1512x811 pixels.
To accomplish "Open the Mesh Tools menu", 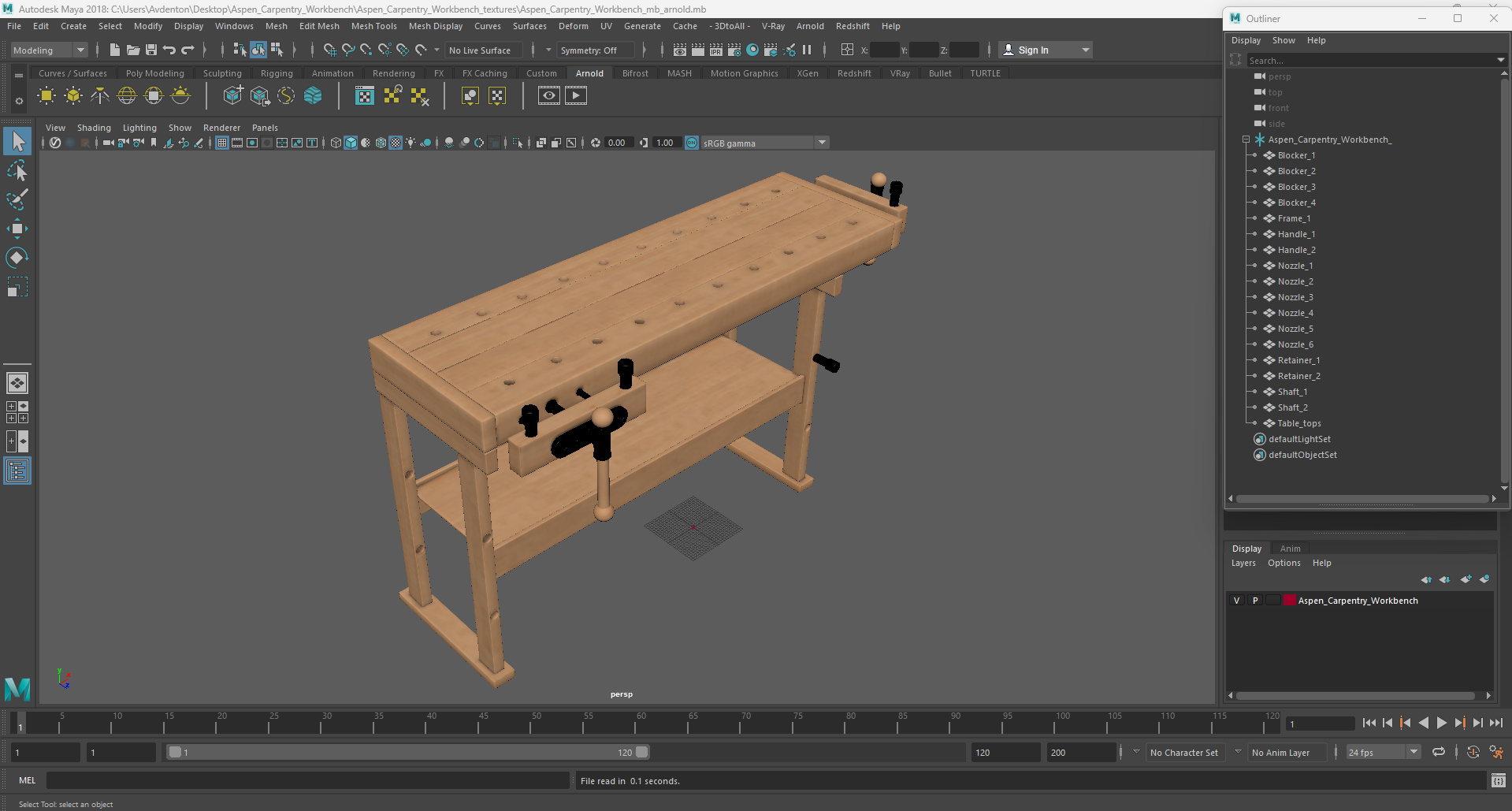I will coord(373,26).
